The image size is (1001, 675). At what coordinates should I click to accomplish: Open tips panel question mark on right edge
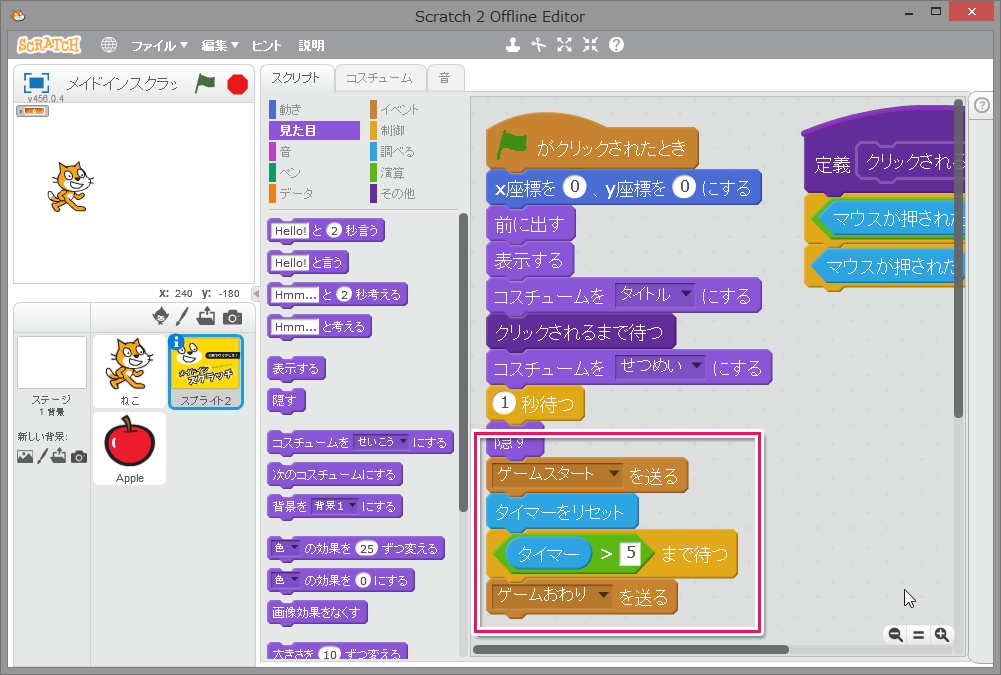click(x=982, y=105)
